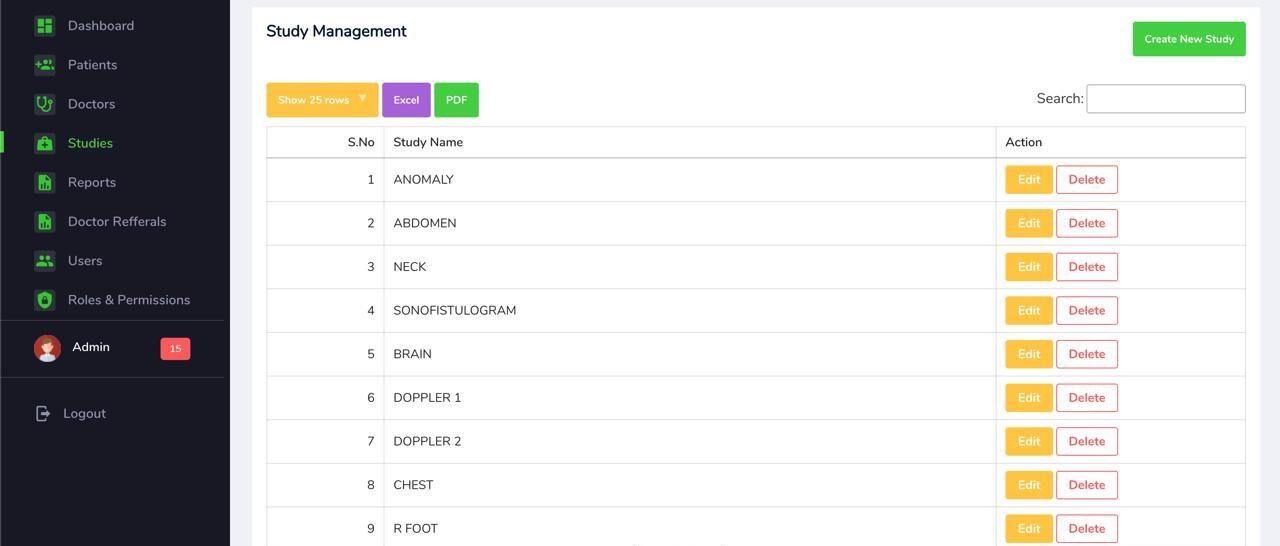The image size is (1280, 546).
Task: Click the Dashboard grid icon in sidebar
Action: [44, 26]
